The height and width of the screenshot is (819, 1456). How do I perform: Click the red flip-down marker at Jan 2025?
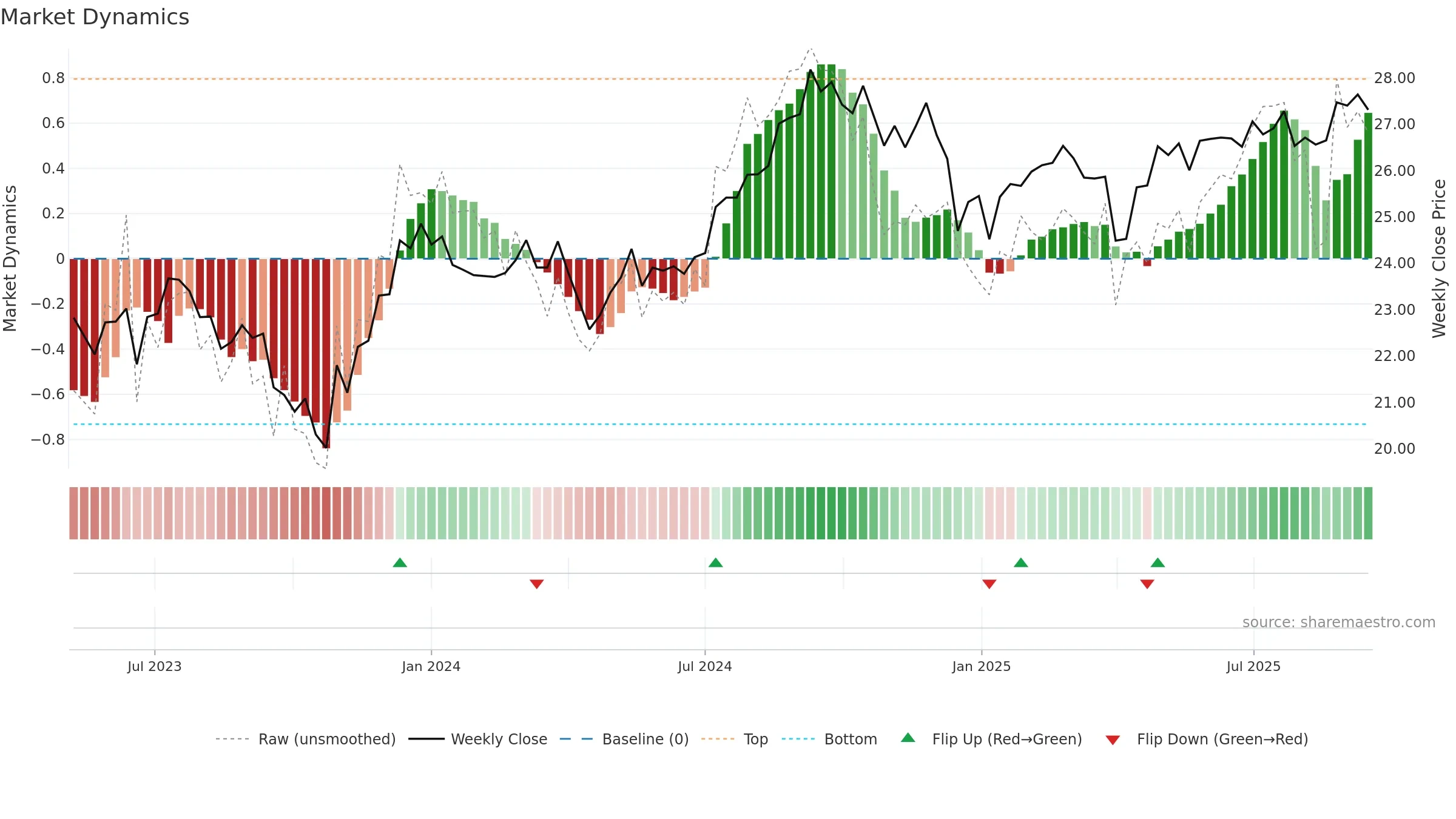989,584
